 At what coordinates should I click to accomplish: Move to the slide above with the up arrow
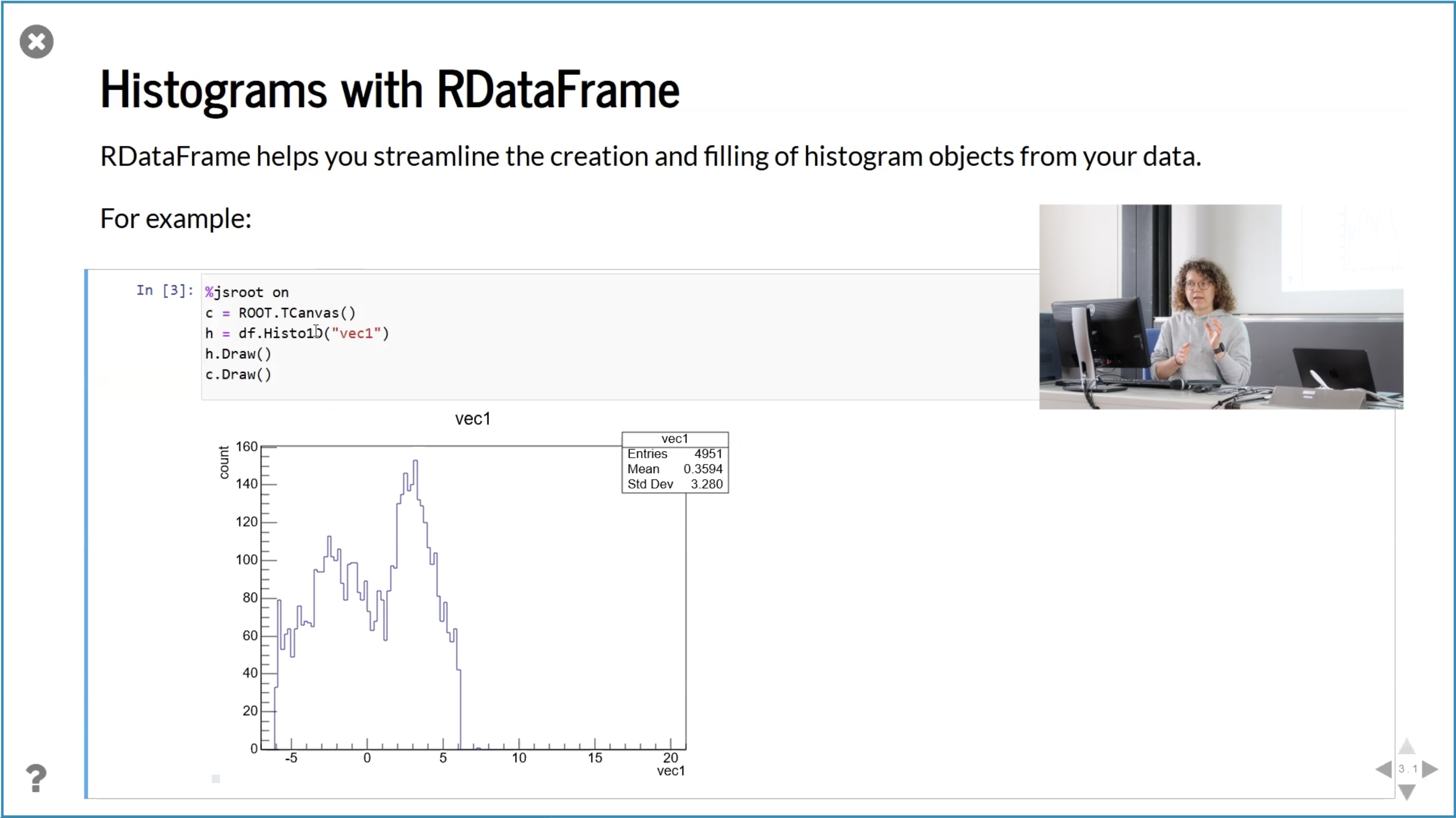point(1406,746)
